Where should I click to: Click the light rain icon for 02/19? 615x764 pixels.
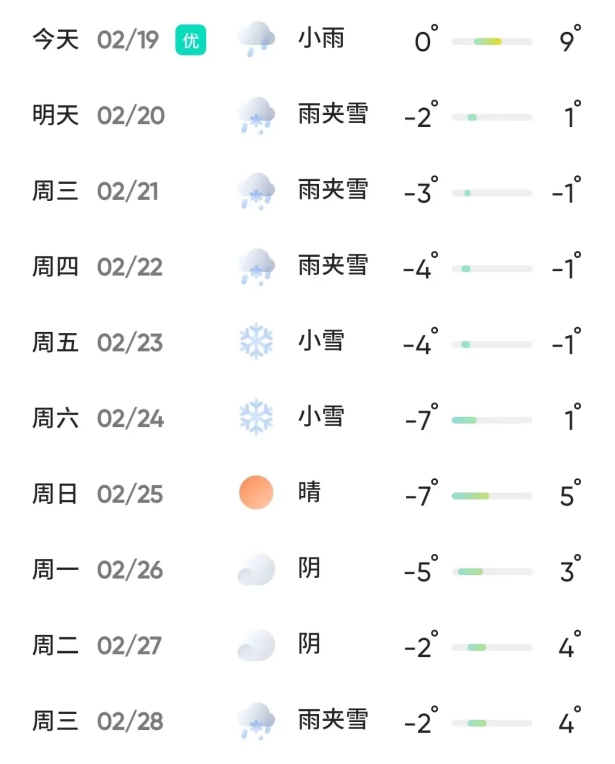point(256,40)
